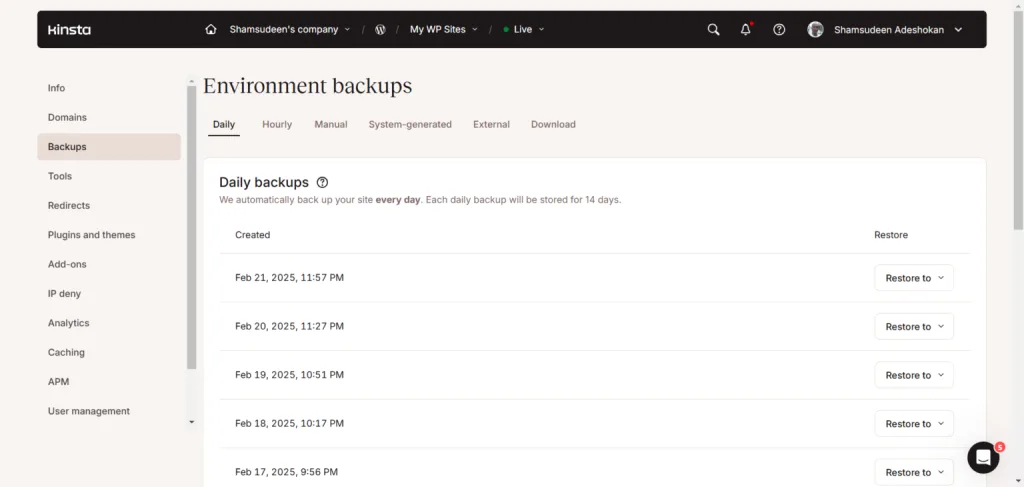Open Restore to for Feb 21 backup
This screenshot has width=1024, height=487.
coord(914,278)
